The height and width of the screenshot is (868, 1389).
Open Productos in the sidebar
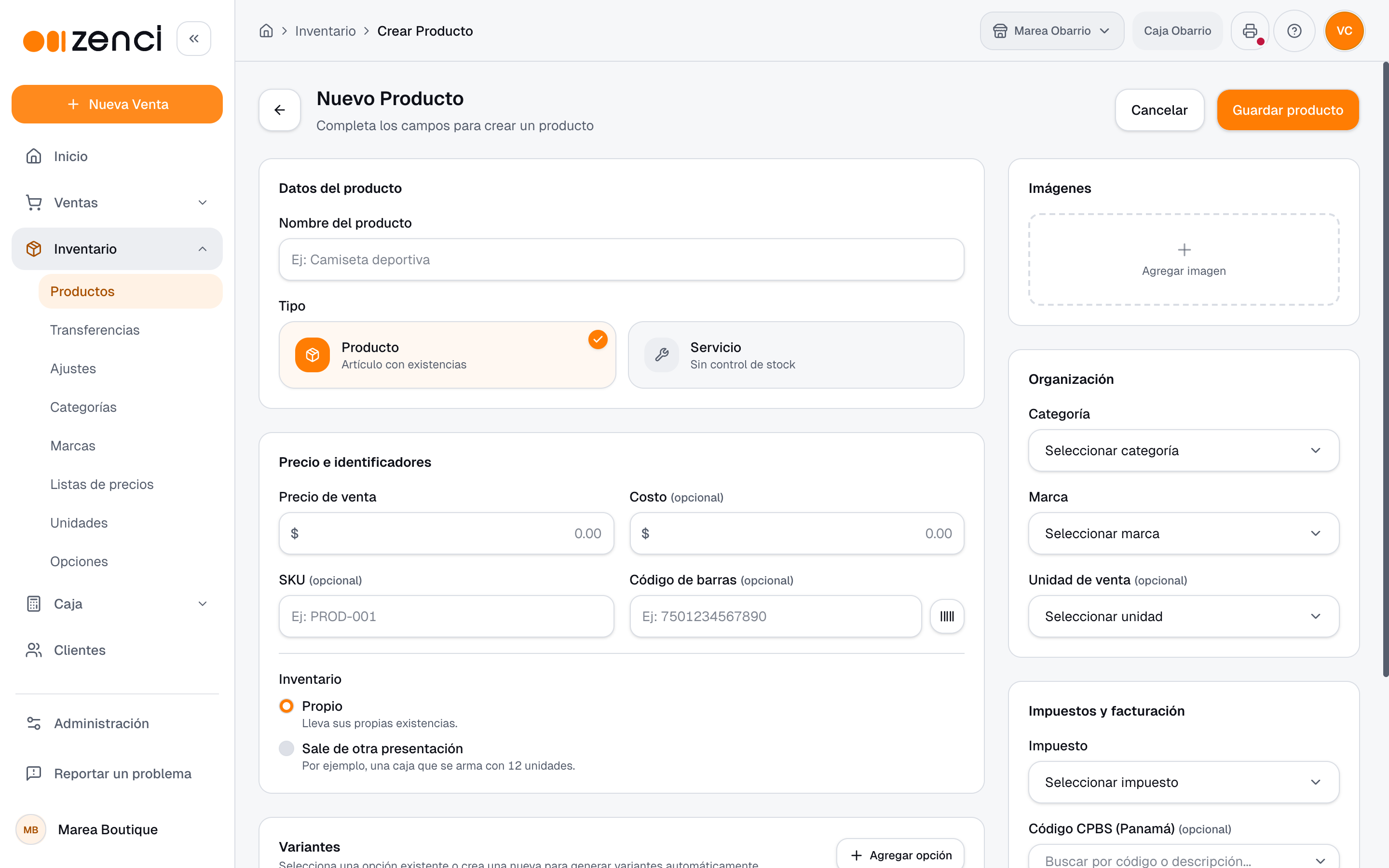coord(130,291)
